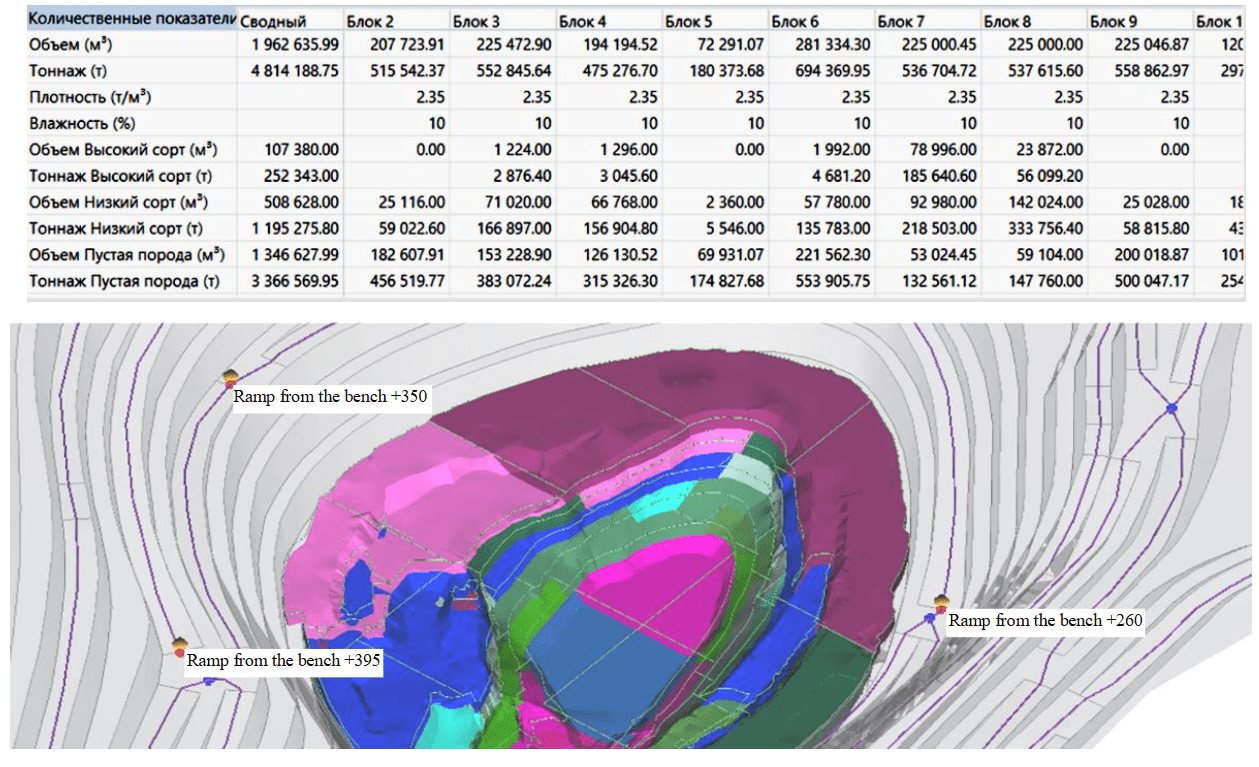This screenshot has height=767, width=1259.
Task: Click the "Ramp from the bench +395" label
Action: [283, 660]
